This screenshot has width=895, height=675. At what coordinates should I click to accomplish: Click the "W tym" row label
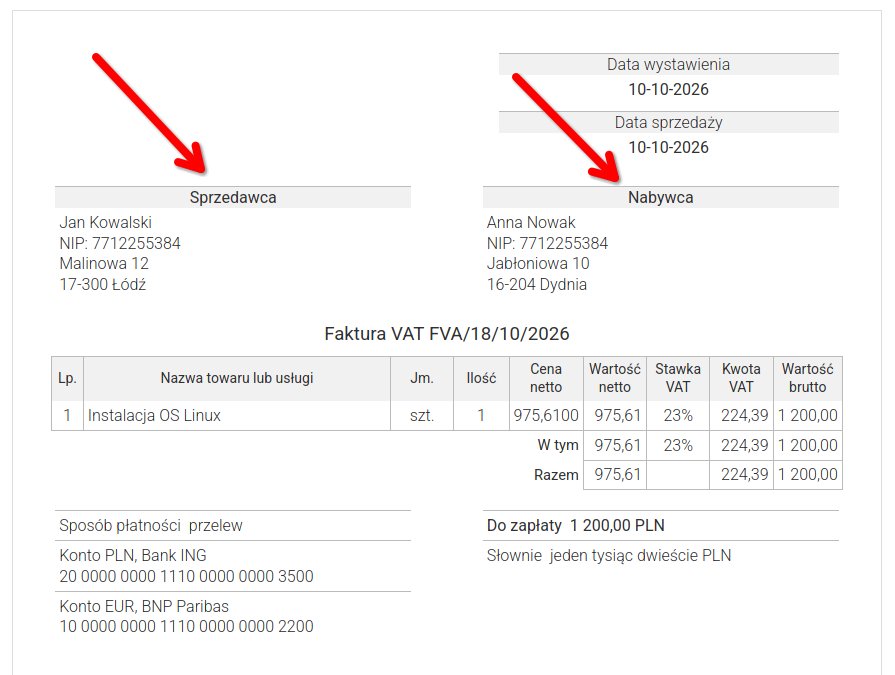coord(558,445)
